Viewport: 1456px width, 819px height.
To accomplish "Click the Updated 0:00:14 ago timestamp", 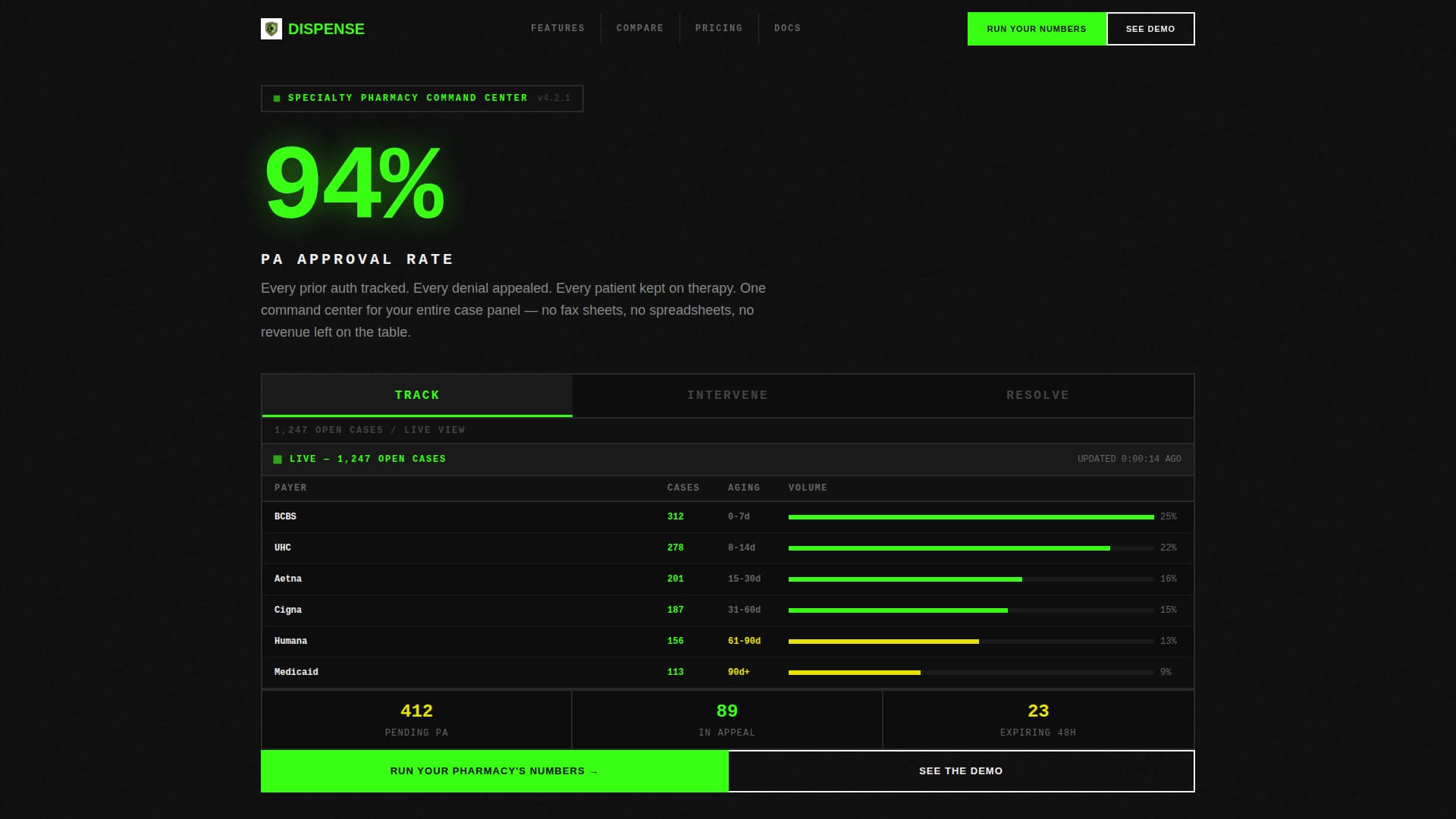I will coord(1129,459).
